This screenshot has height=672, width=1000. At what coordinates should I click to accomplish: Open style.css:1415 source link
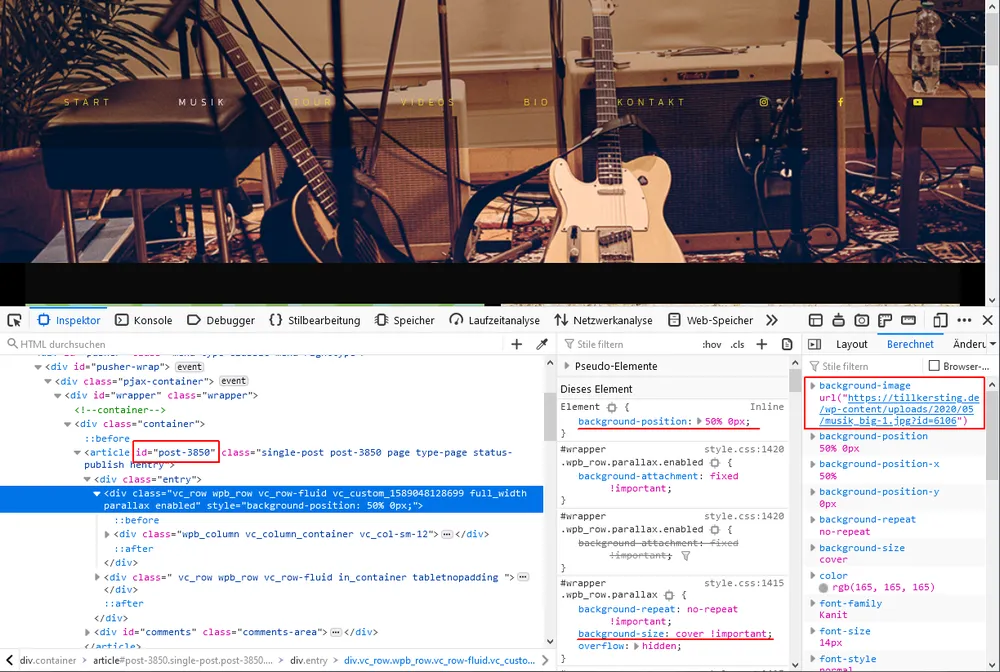[x=744, y=583]
